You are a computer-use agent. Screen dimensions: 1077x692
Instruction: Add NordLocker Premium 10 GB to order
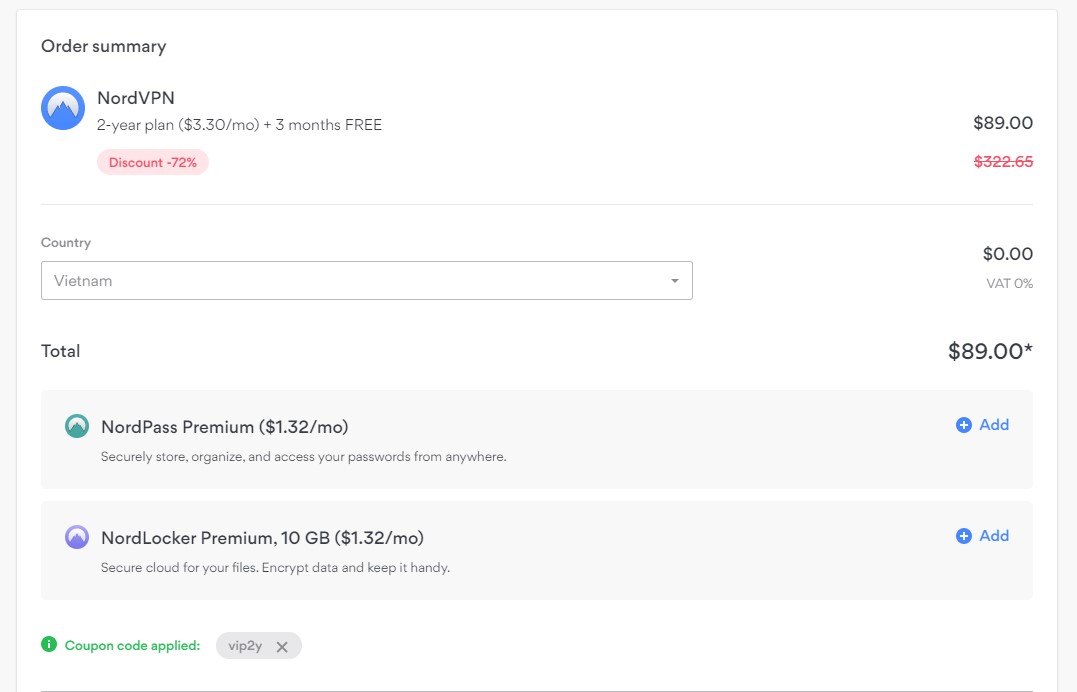click(982, 536)
